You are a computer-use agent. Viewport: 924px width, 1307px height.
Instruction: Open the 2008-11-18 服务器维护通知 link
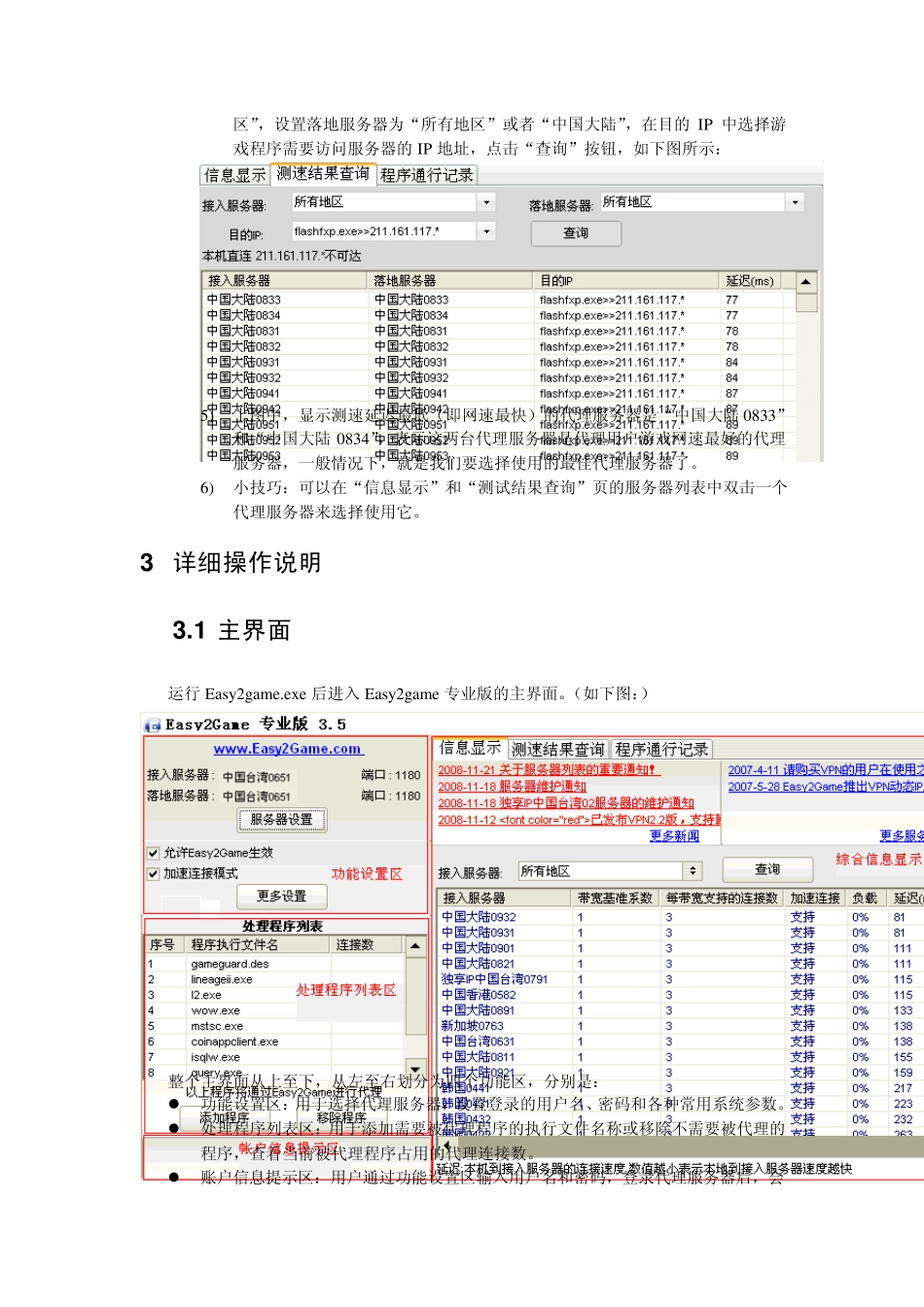(x=512, y=787)
